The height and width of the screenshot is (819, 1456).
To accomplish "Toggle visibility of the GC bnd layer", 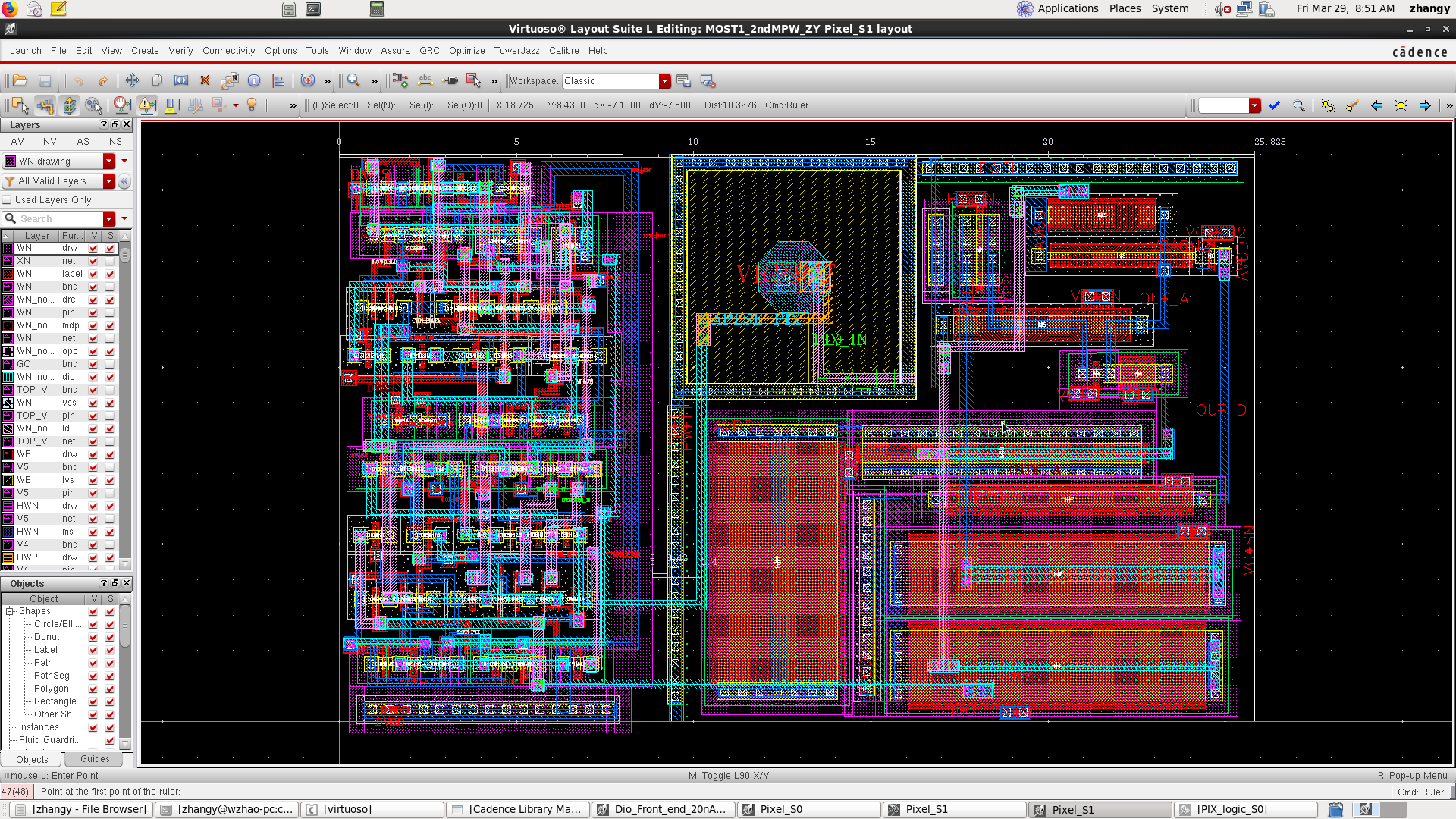I will 93,364.
